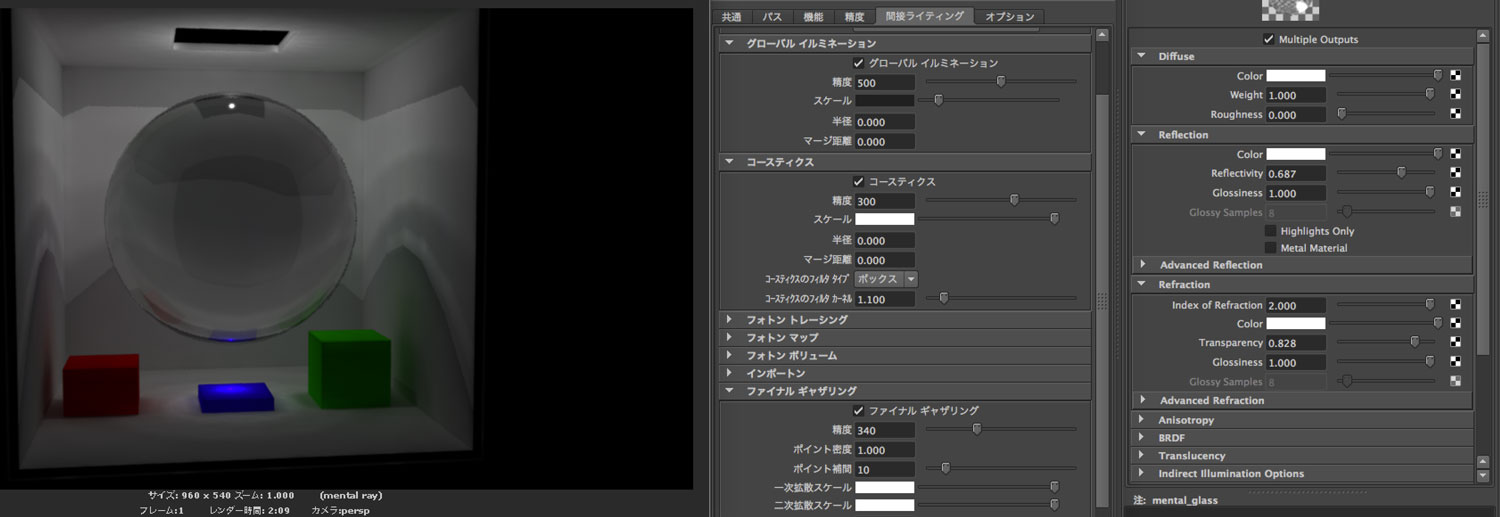Click the ポイント補間 slider handle
Image resolution: width=1500 pixels, height=517 pixels.
tap(945, 468)
